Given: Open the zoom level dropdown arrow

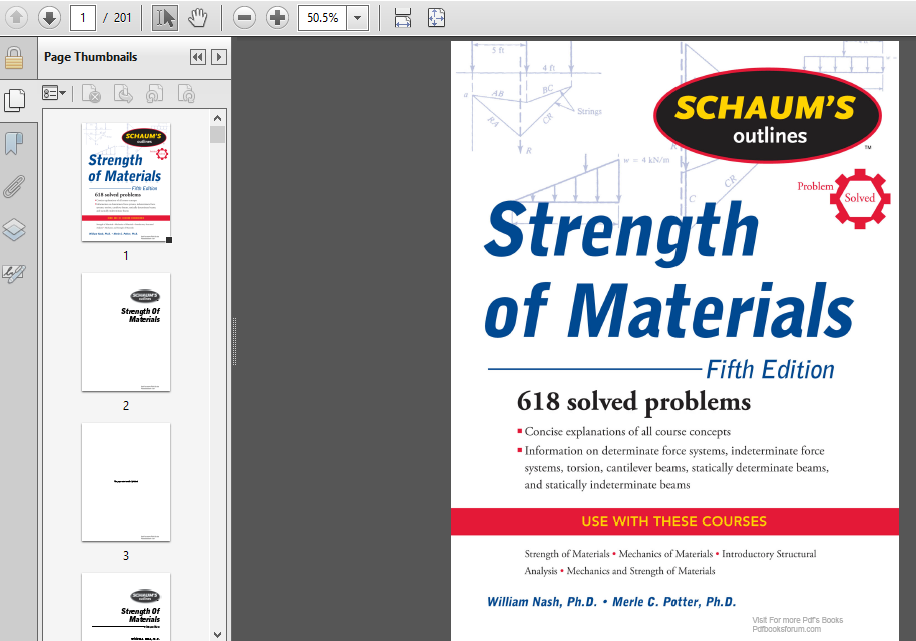Looking at the screenshot, I should pyautogui.click(x=358, y=18).
